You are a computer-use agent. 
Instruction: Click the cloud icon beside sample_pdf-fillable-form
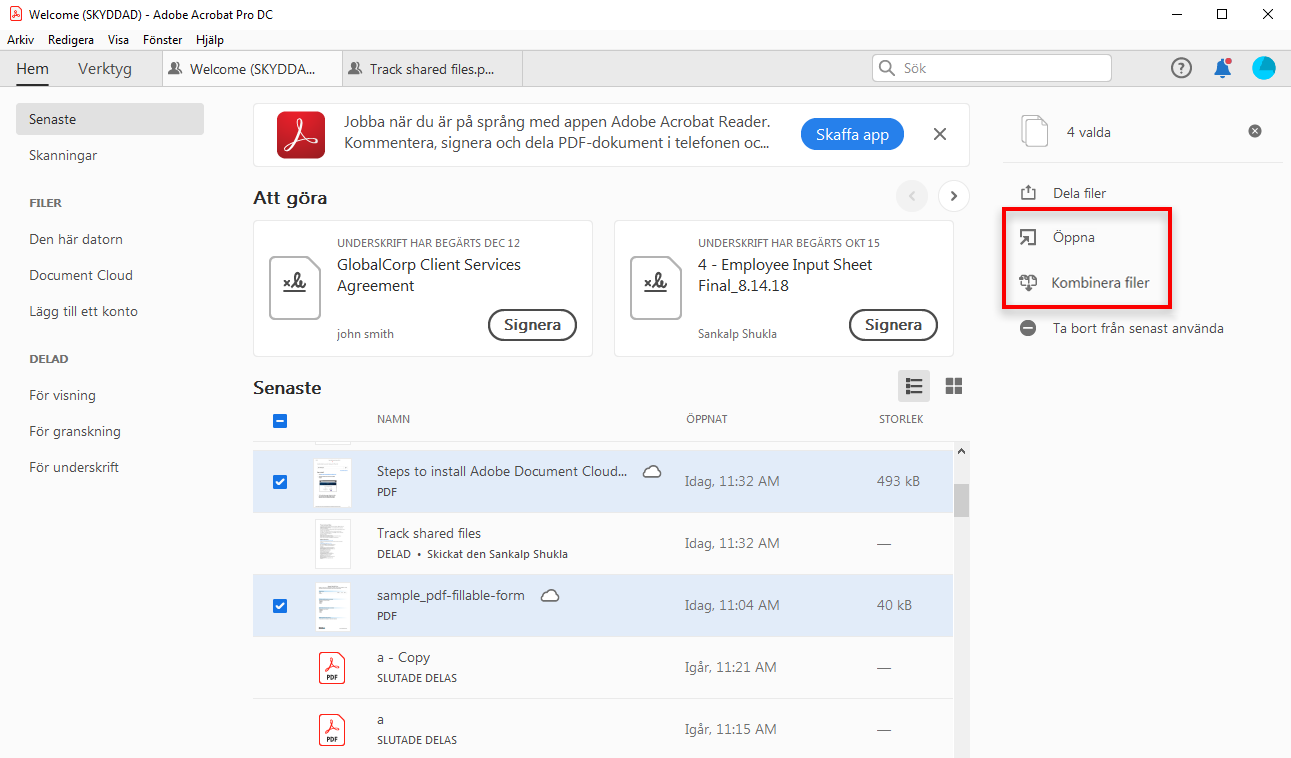pyautogui.click(x=550, y=596)
